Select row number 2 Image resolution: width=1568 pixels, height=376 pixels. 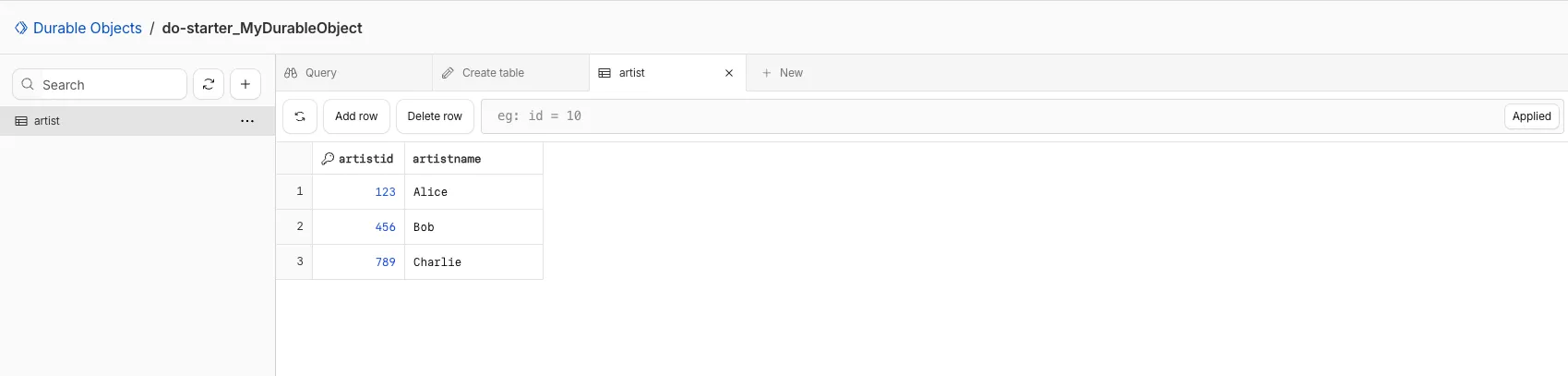(299, 226)
